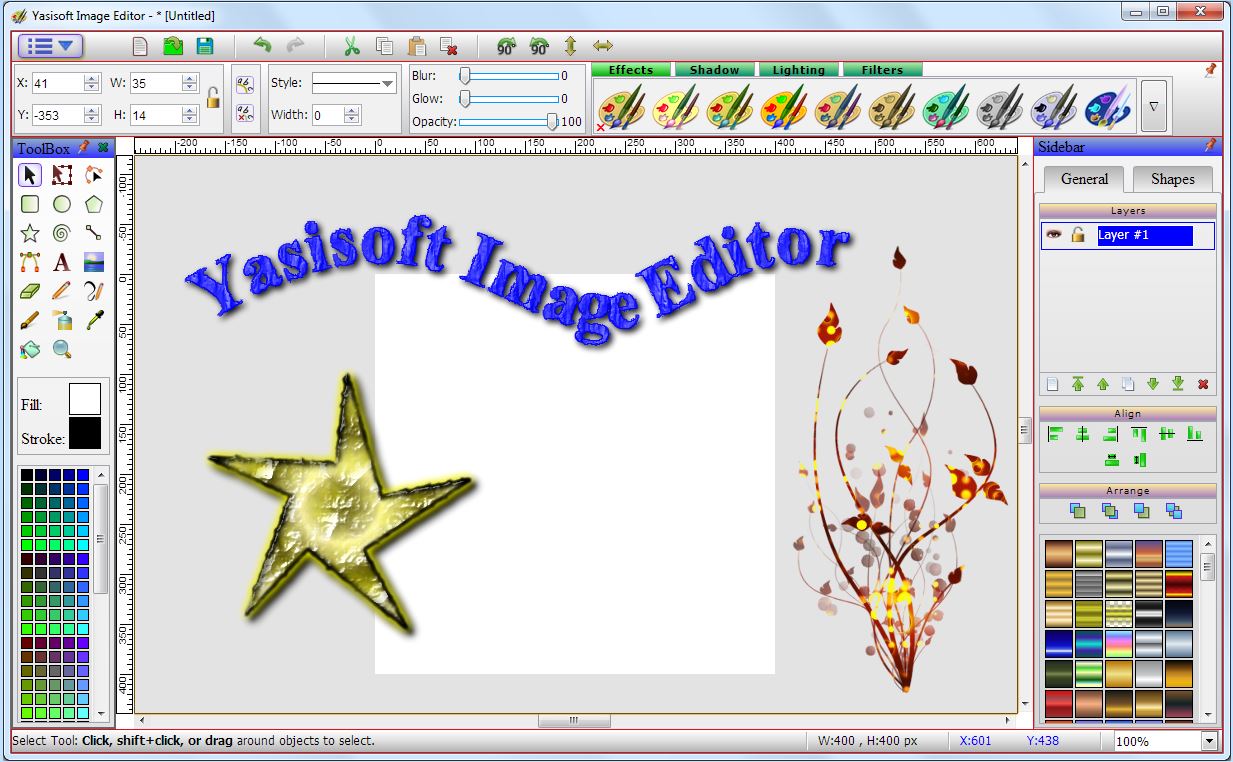This screenshot has width=1233, height=762.
Task: Paste from clipboard icon
Action: (x=416, y=46)
